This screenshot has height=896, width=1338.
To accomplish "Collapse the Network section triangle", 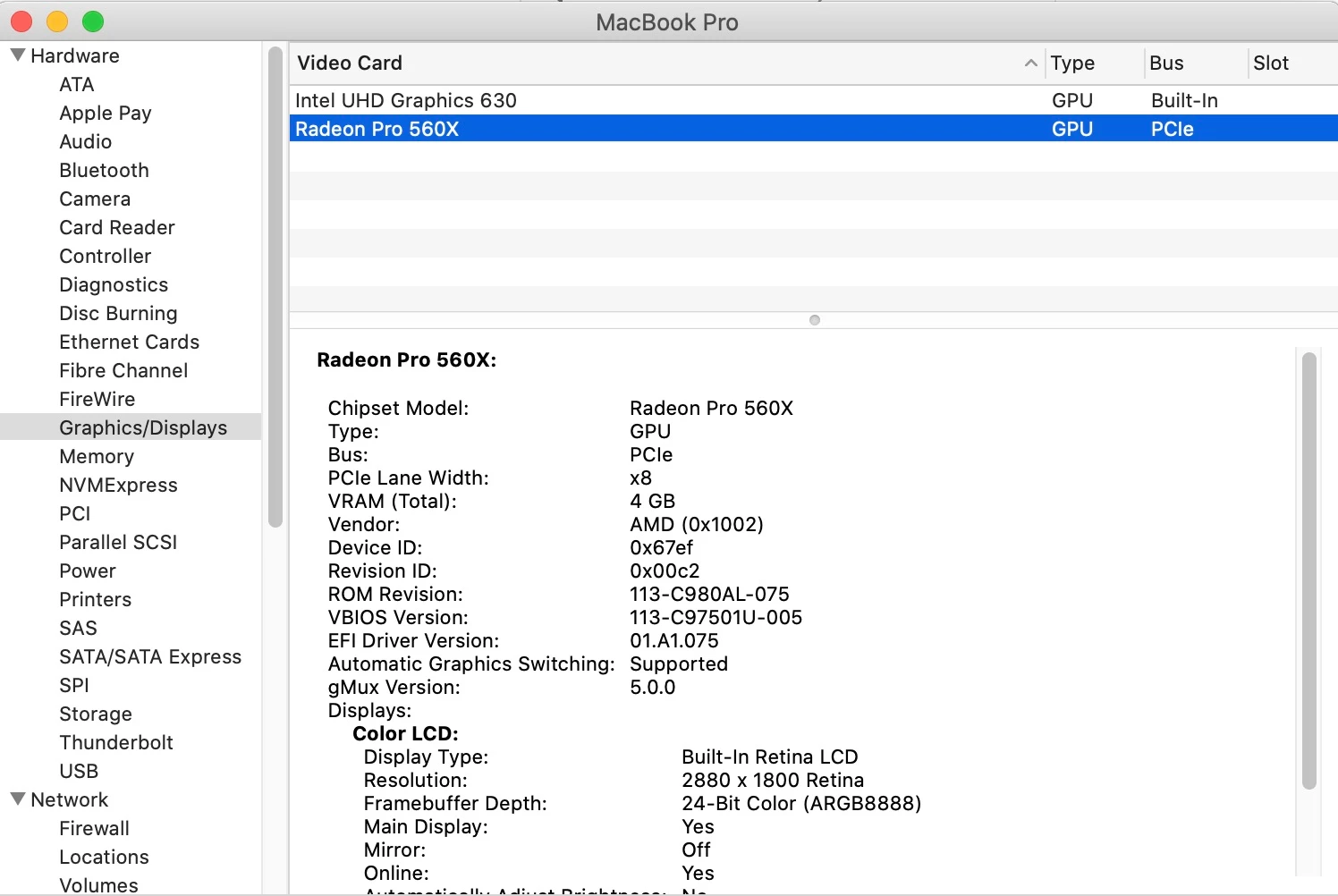I will 17,799.
